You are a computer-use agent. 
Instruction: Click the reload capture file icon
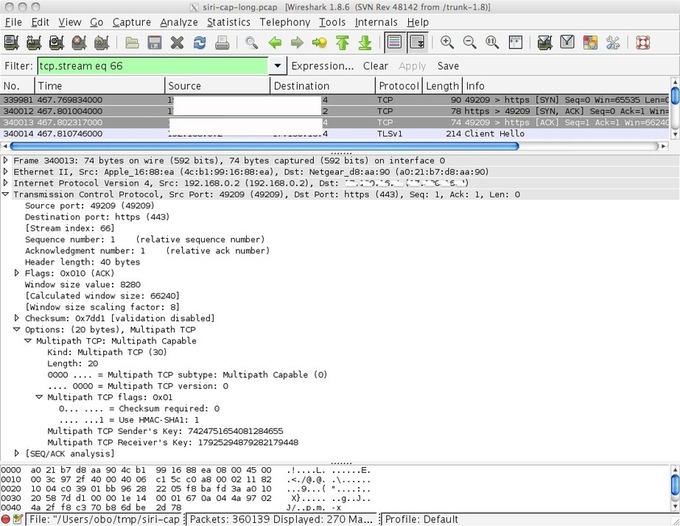(199, 43)
